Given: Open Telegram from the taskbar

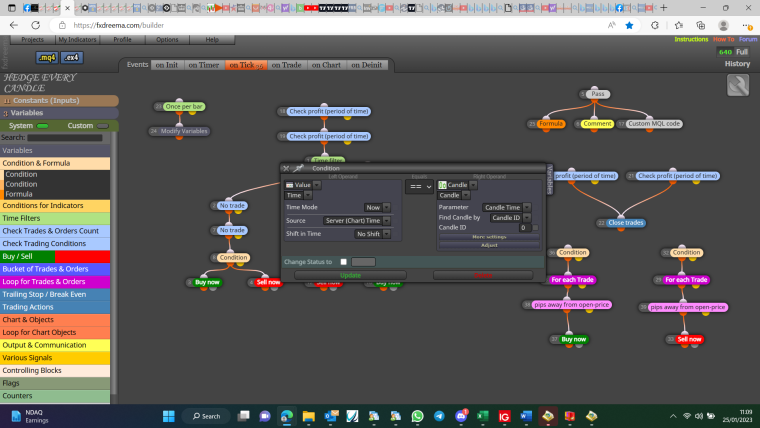Looking at the screenshot, I should click(x=439, y=416).
